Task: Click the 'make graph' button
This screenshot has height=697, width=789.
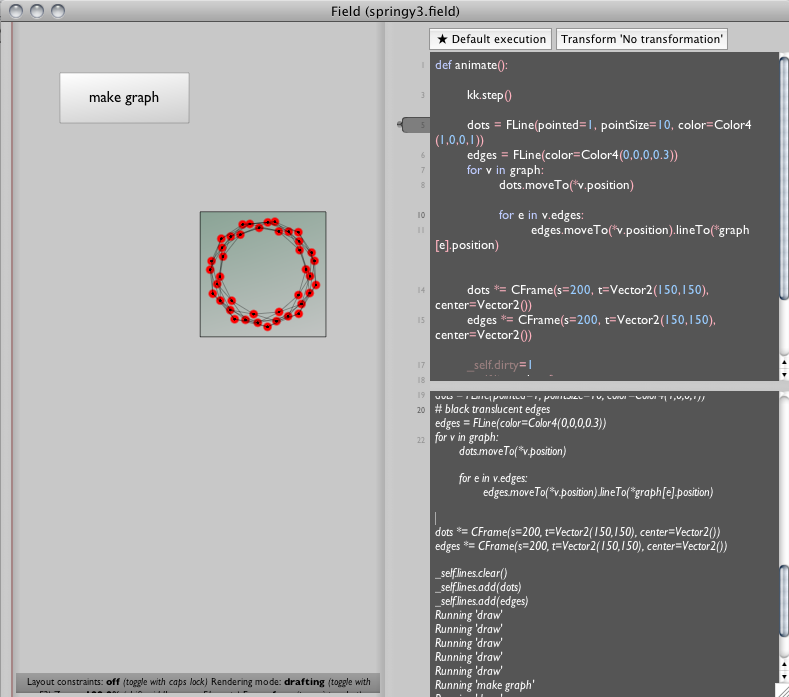Action: click(124, 97)
